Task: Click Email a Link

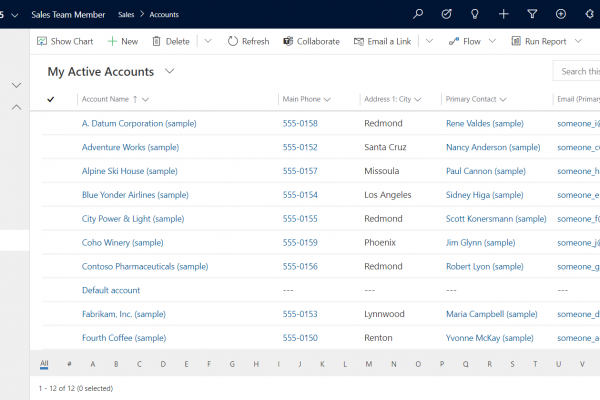Action: pos(382,41)
